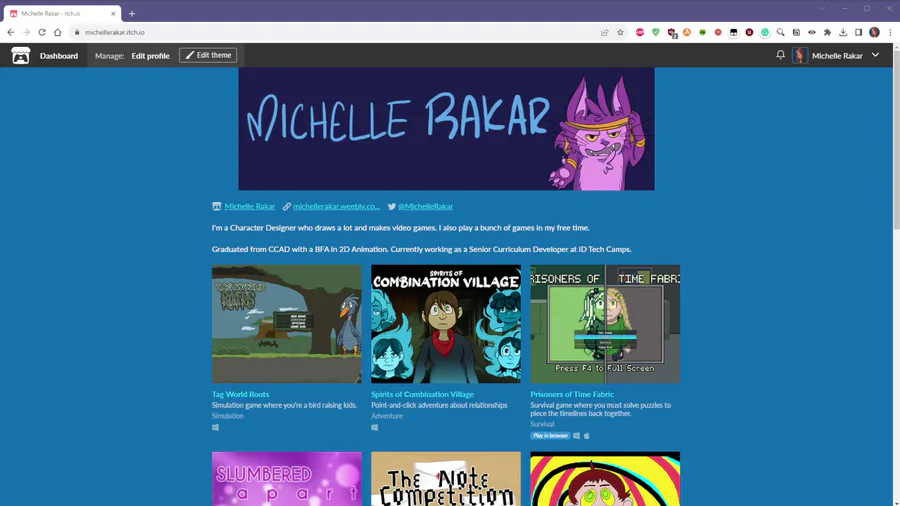Open the puzzle-piece Extensions menu
This screenshot has width=900, height=506.
[827, 32]
